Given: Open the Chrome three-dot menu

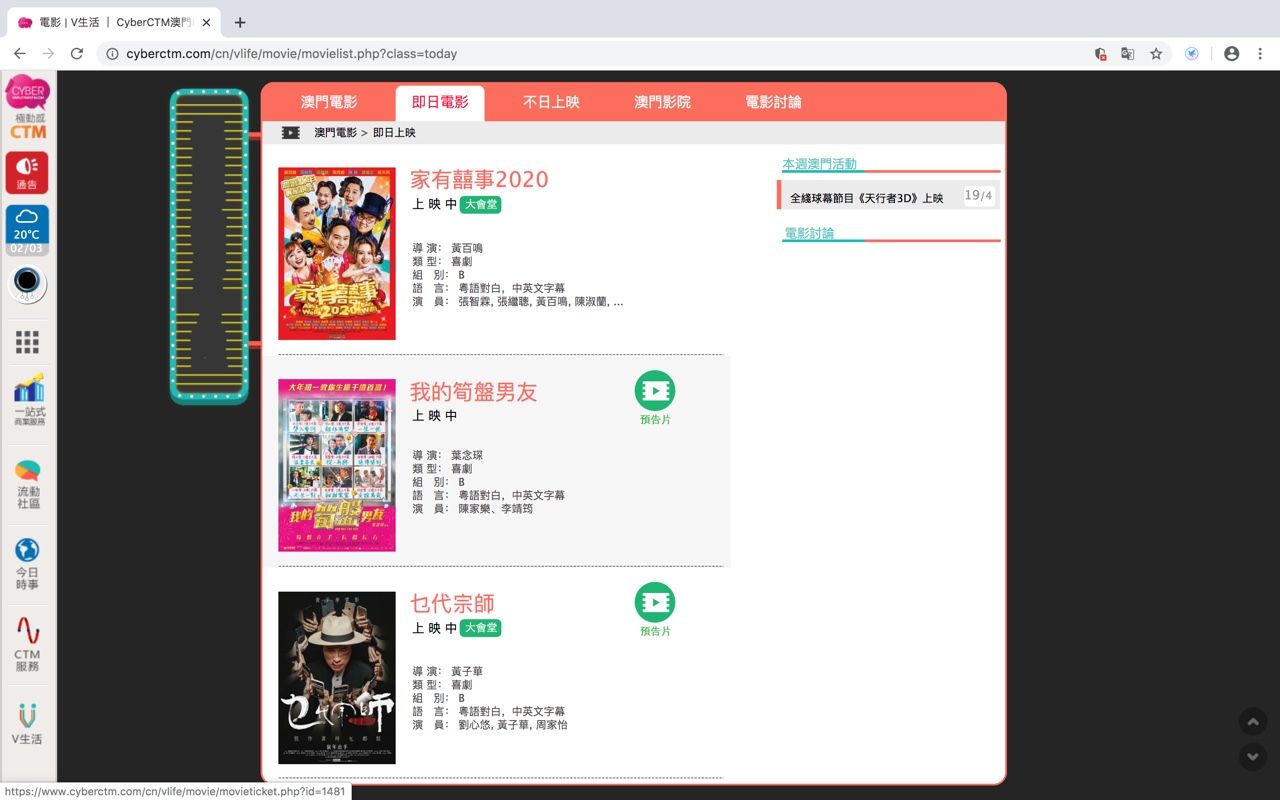Looking at the screenshot, I should 1260,54.
